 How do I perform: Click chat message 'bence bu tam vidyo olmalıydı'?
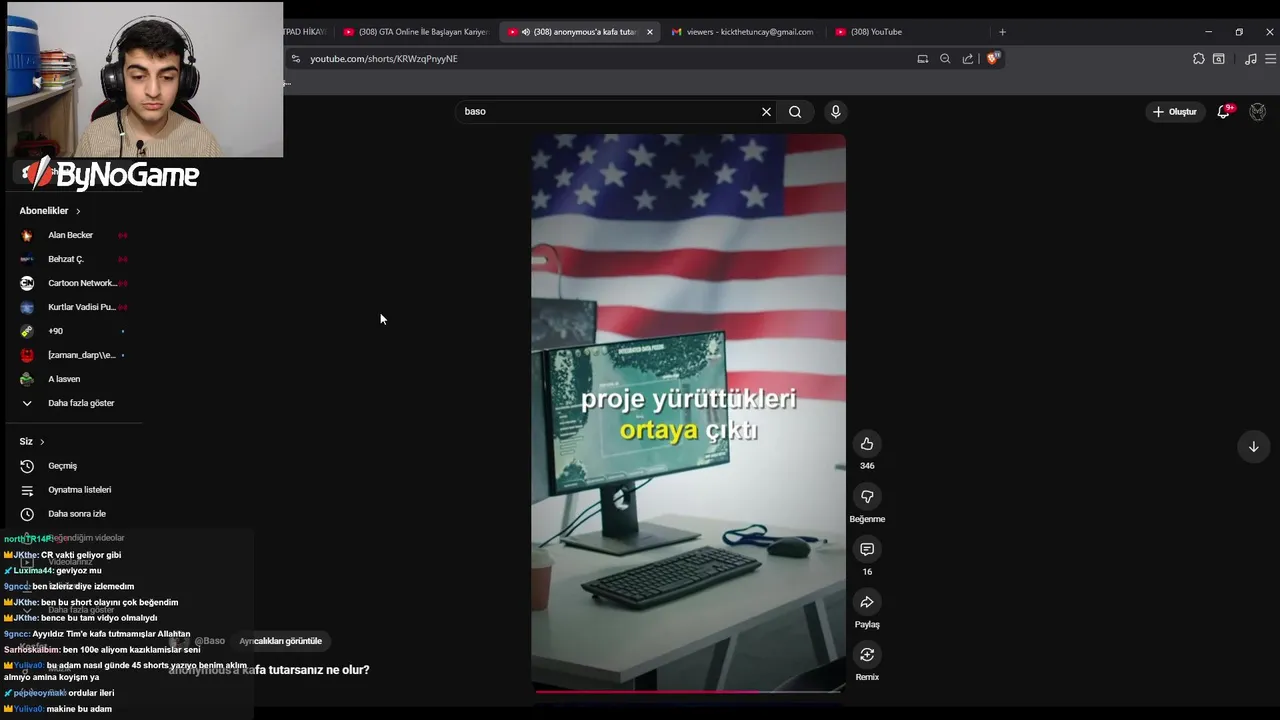(x=99, y=618)
